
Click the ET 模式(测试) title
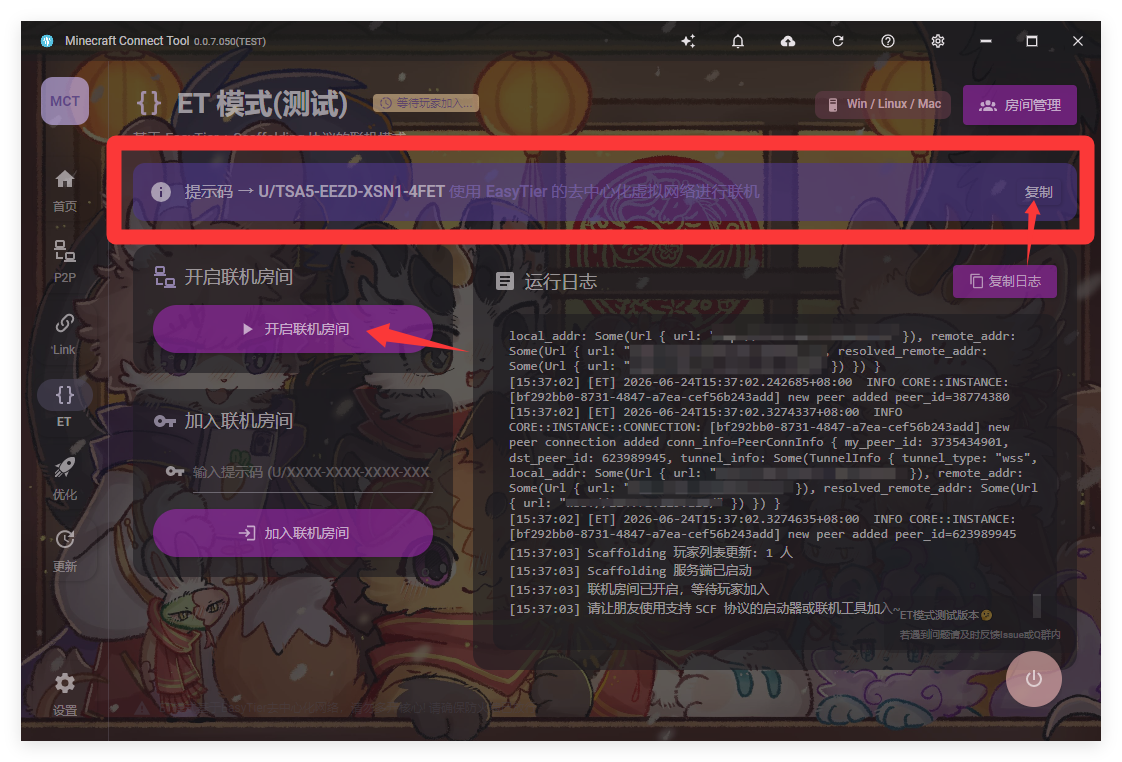pyautogui.click(x=262, y=104)
